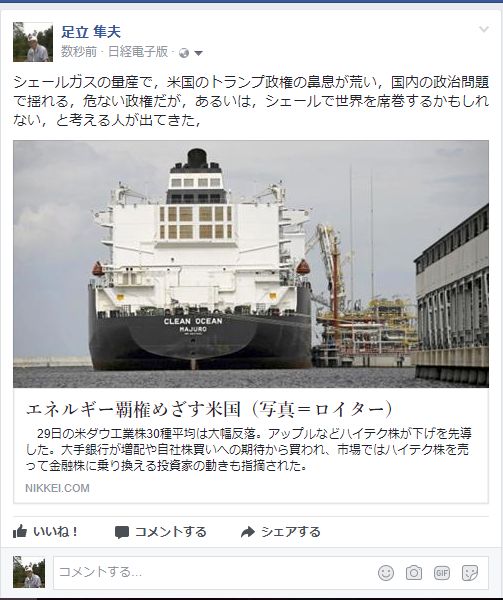Click the シェアする share arrow icon
This screenshot has width=503, height=600.
[248, 532]
